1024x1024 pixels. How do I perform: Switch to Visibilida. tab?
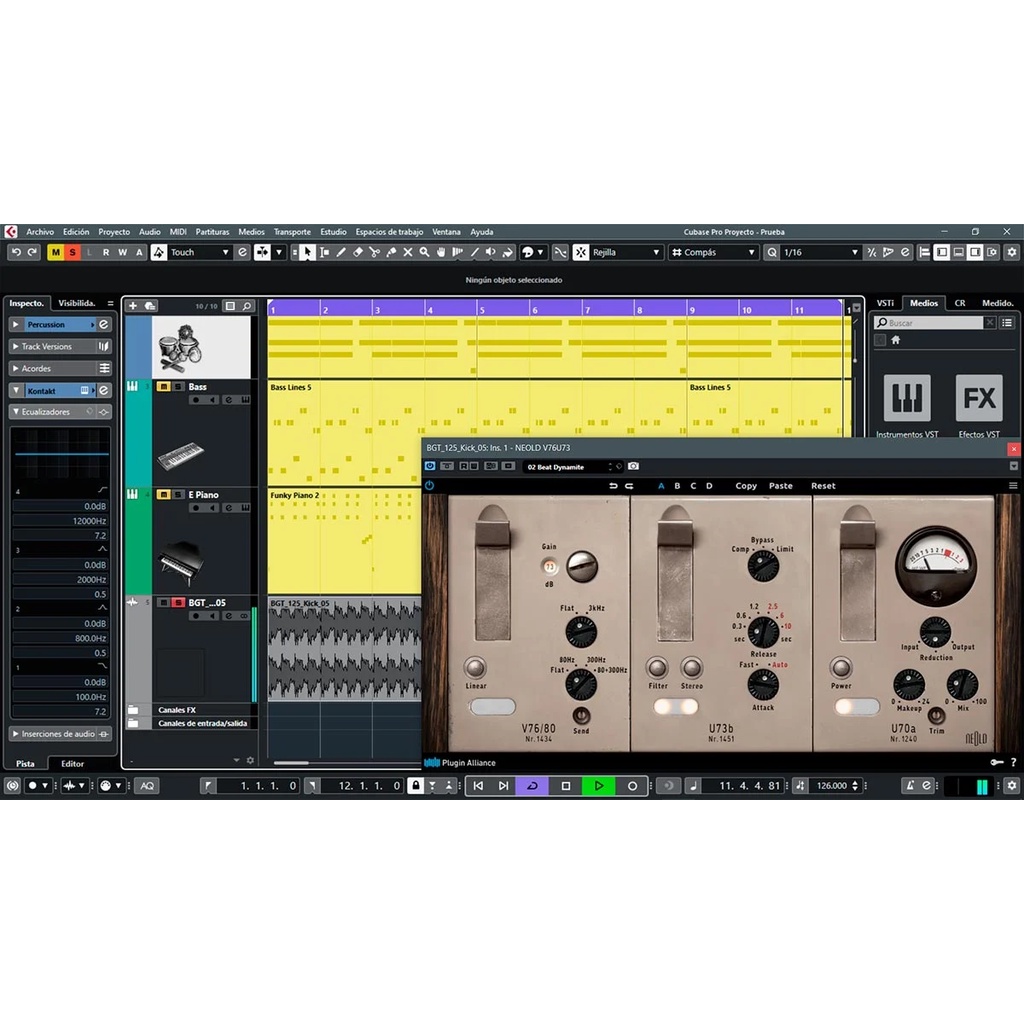[77, 303]
